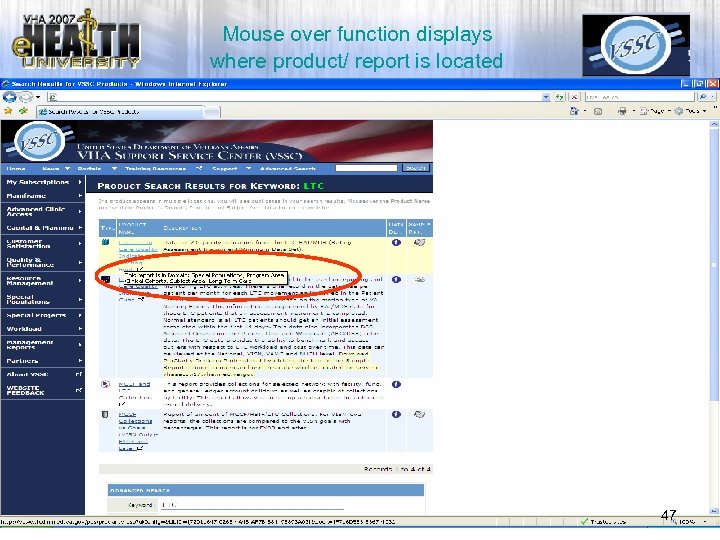Open Resource Management sidebar menu
This screenshot has height=540, width=720.
pyautogui.click(x=43, y=281)
